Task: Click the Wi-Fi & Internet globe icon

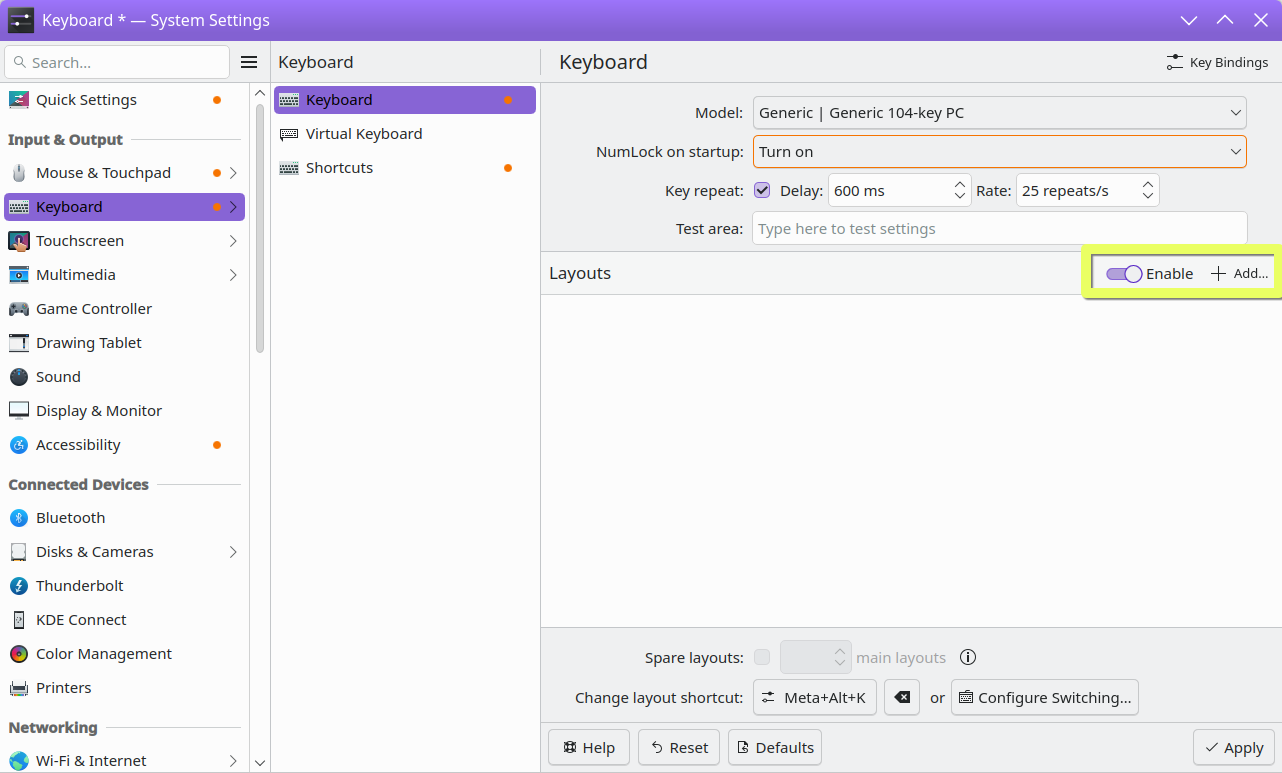Action: 19,761
